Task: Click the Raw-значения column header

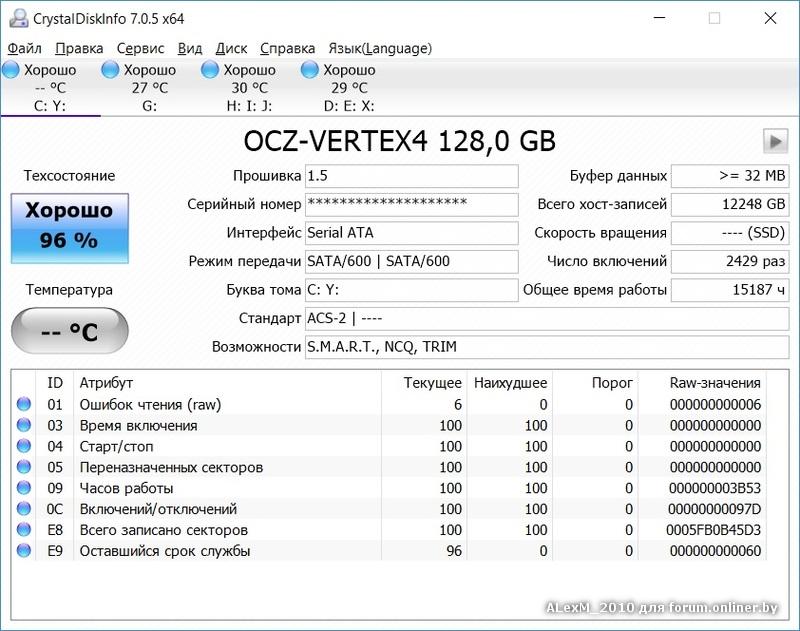Action: (703, 383)
